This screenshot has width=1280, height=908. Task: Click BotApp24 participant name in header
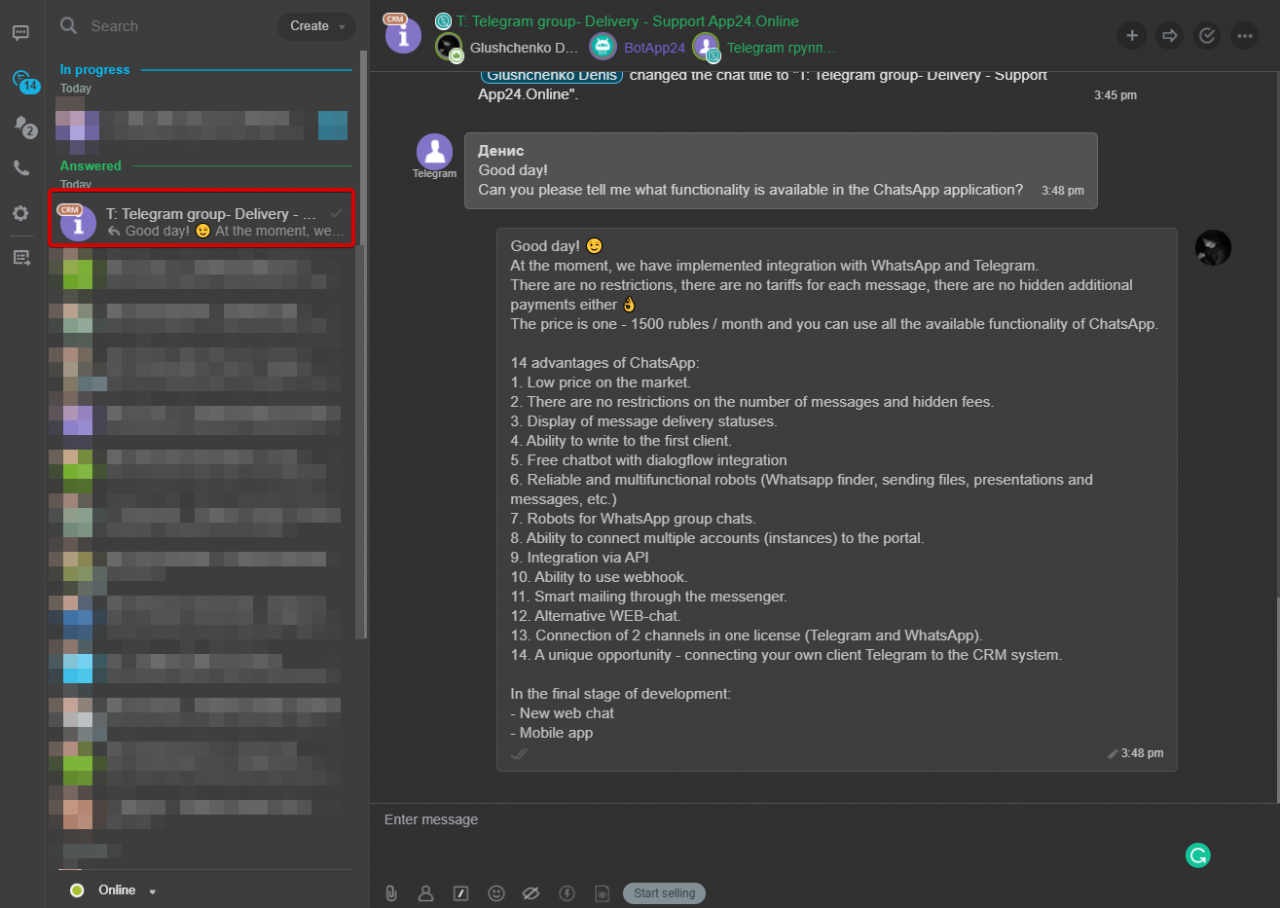pyautogui.click(x=654, y=47)
